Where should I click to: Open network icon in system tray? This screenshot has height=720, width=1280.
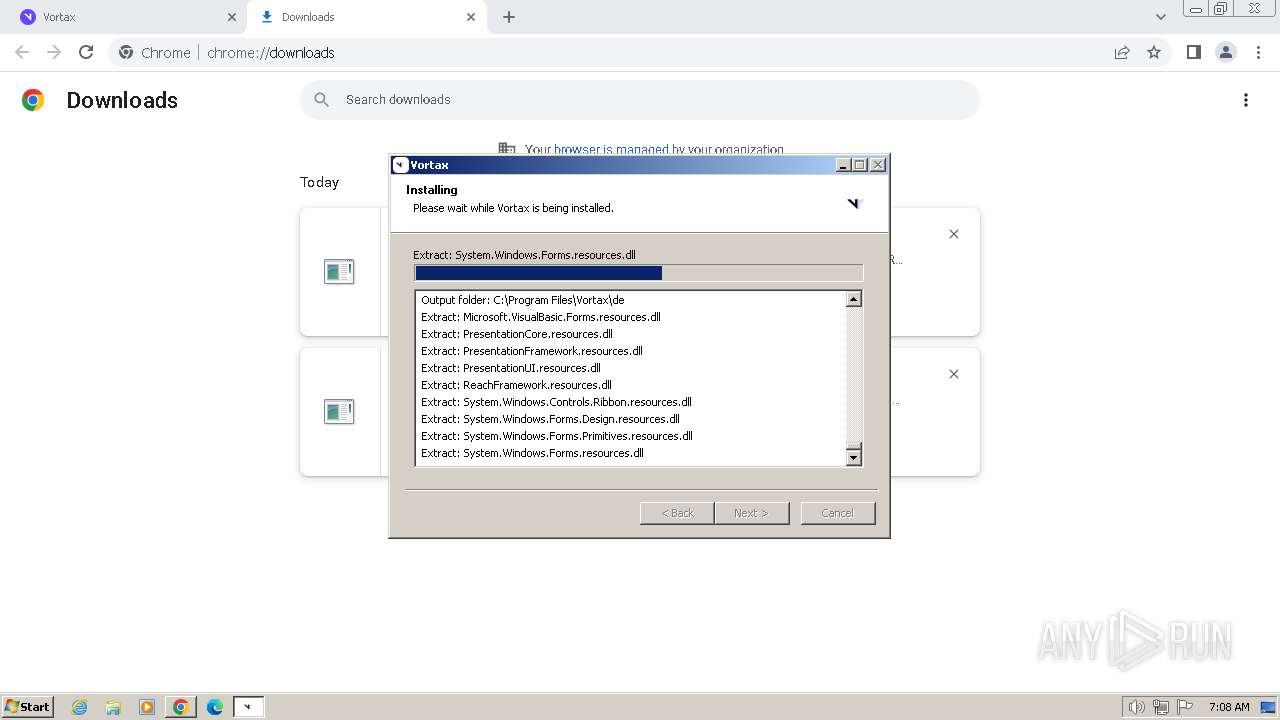pyautogui.click(x=1161, y=707)
